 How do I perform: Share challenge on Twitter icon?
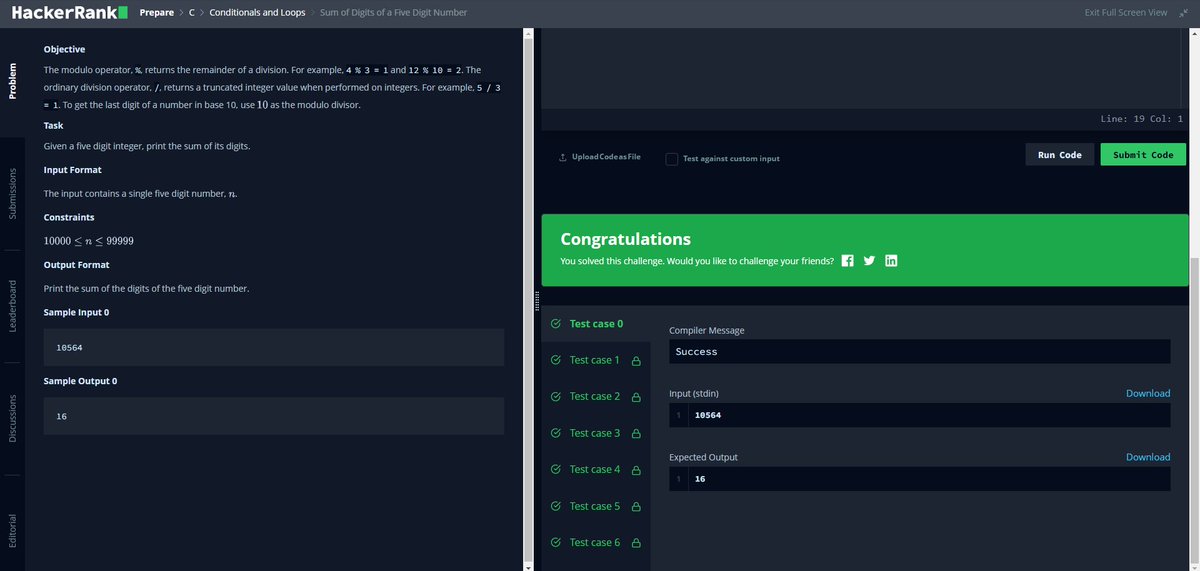click(869, 261)
